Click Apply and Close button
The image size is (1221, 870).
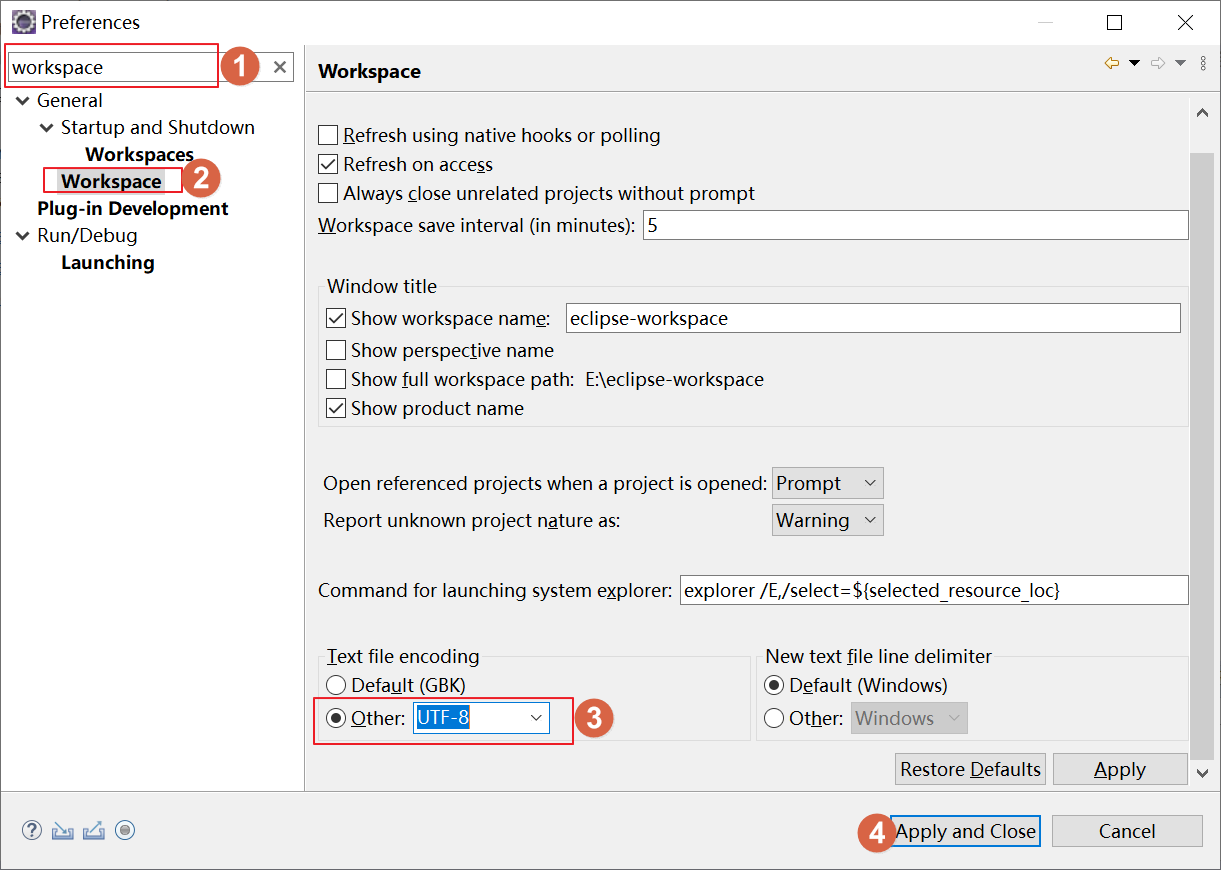coord(965,831)
